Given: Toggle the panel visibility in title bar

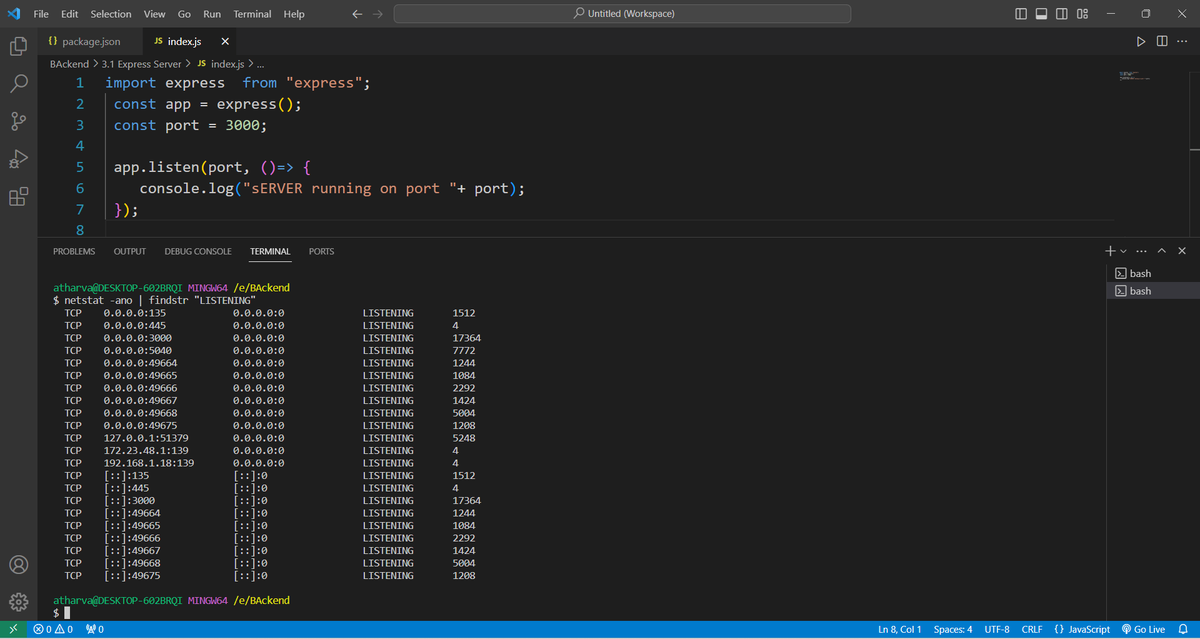Looking at the screenshot, I should [x=1040, y=13].
